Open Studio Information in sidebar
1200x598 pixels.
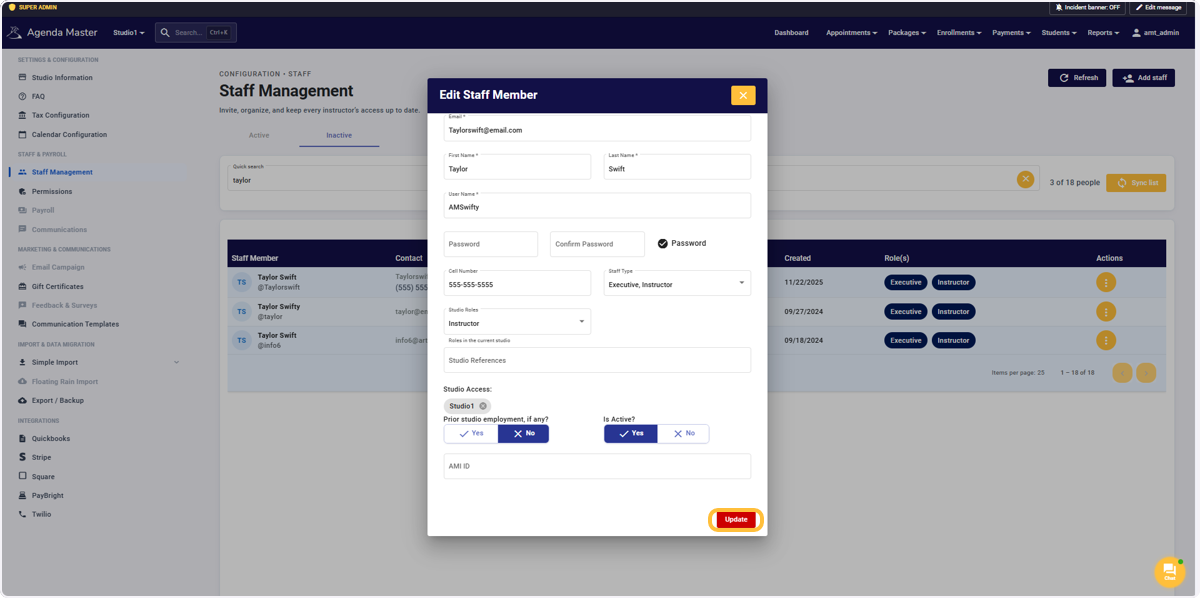click(62, 77)
